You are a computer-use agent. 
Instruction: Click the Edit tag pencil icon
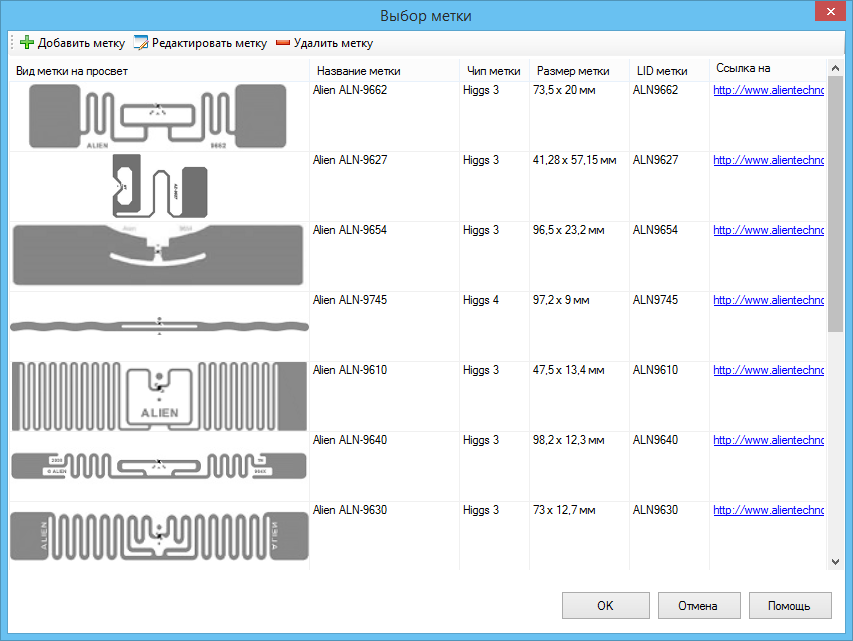[140, 42]
